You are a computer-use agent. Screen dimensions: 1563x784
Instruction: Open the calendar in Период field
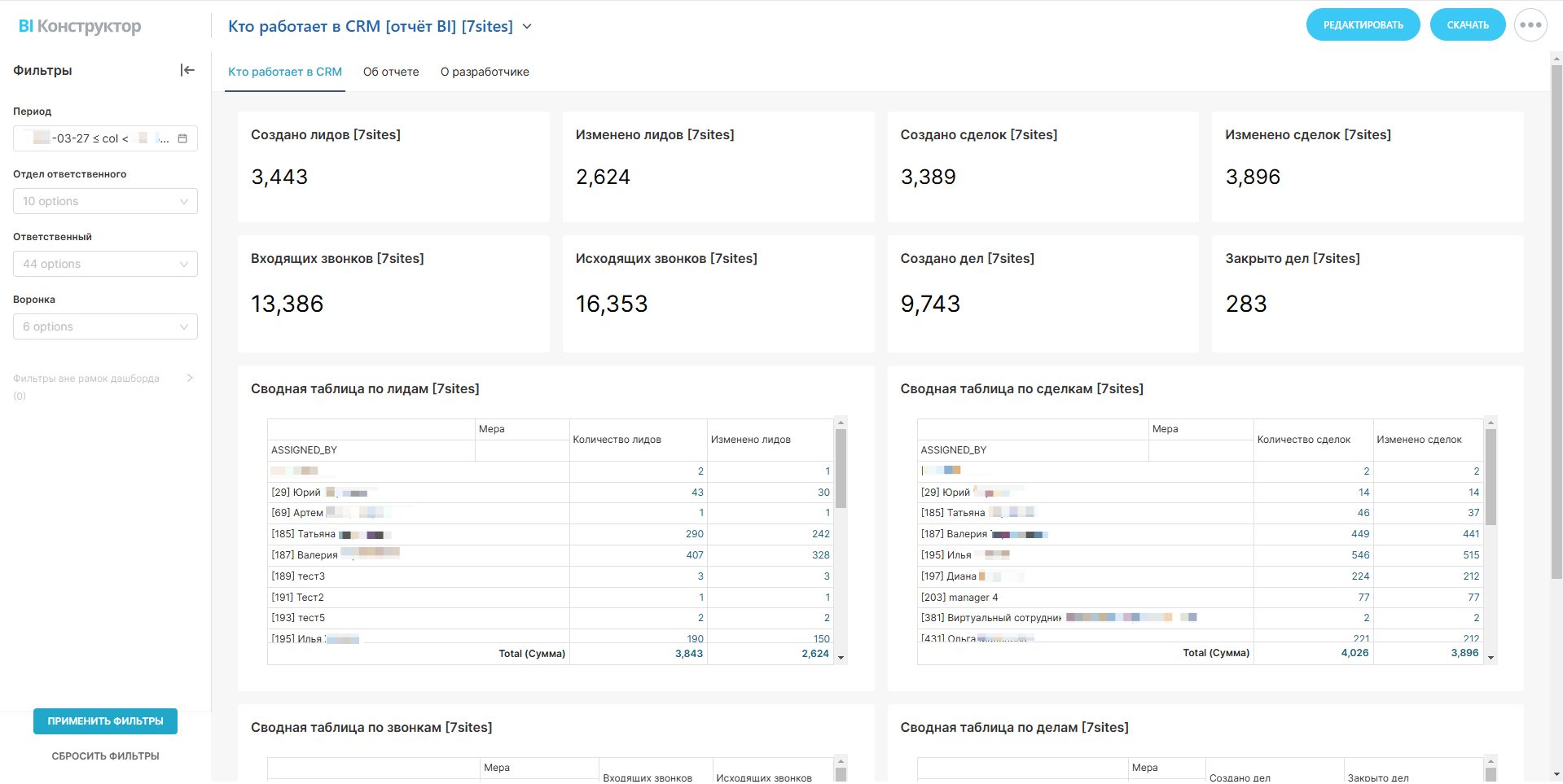click(182, 138)
